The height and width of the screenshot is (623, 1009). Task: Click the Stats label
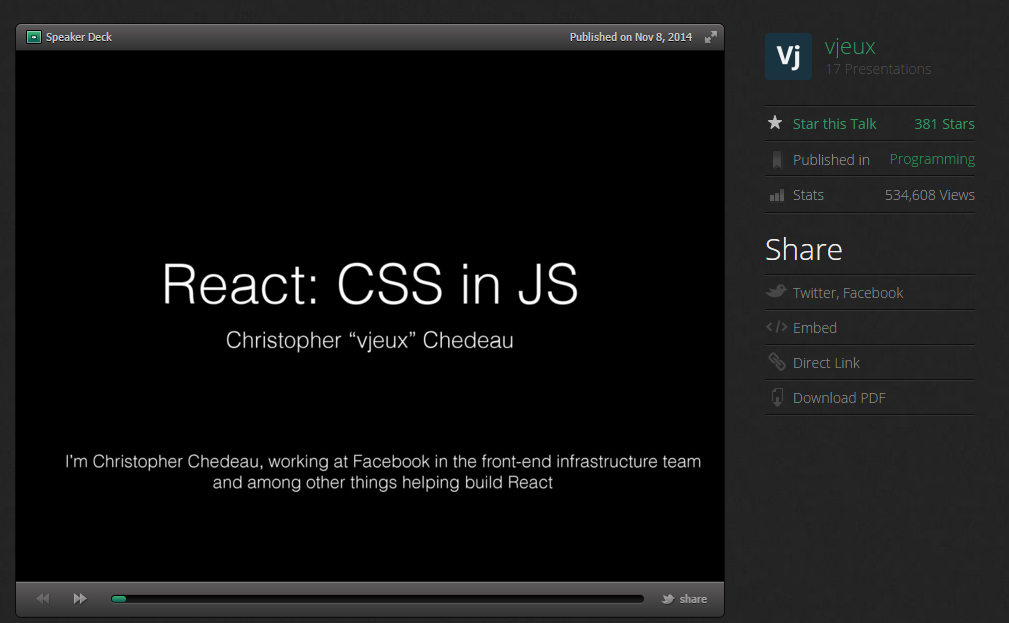coord(808,195)
